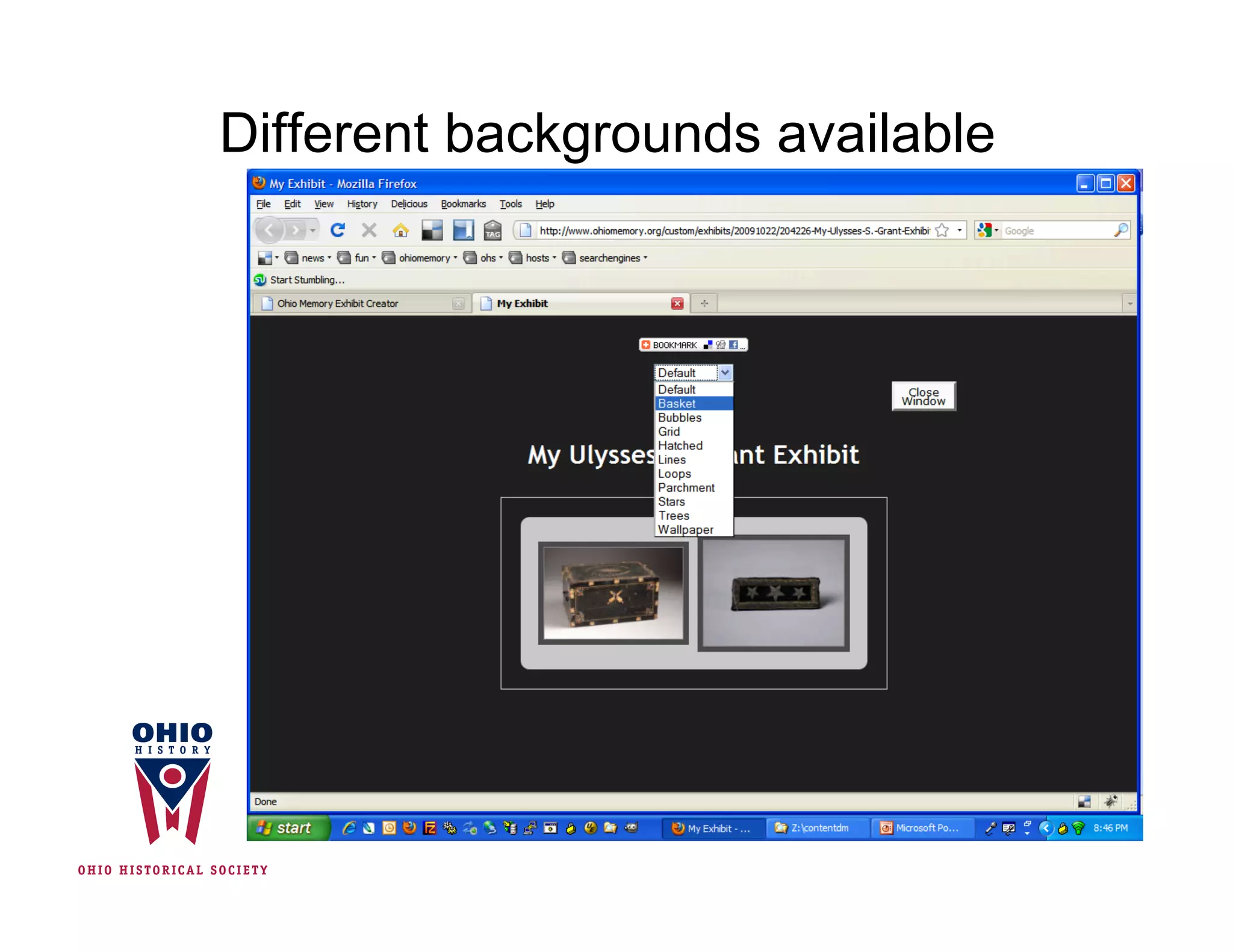Go back with the Back arrow button
The height and width of the screenshot is (952, 1233).
coord(270,230)
